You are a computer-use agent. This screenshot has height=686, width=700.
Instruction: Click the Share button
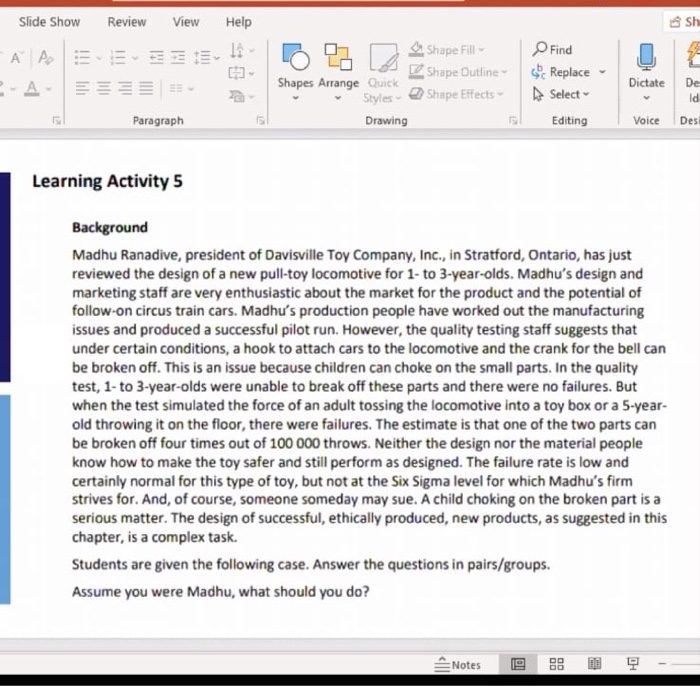click(x=684, y=21)
